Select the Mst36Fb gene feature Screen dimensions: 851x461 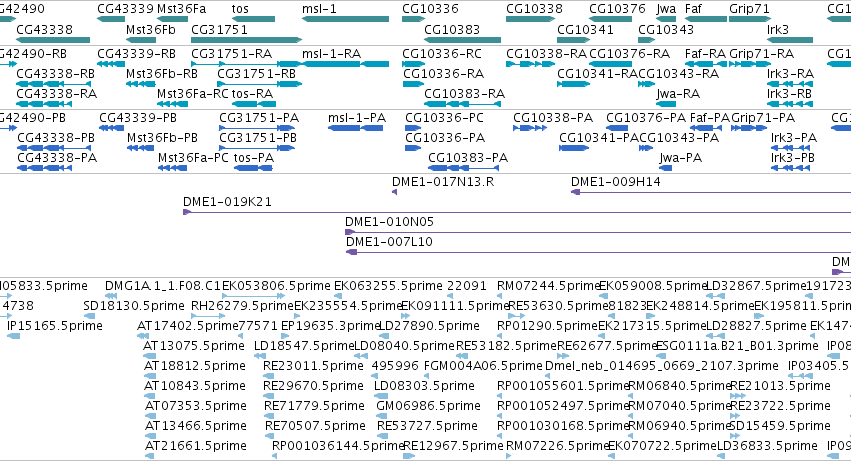[141, 40]
